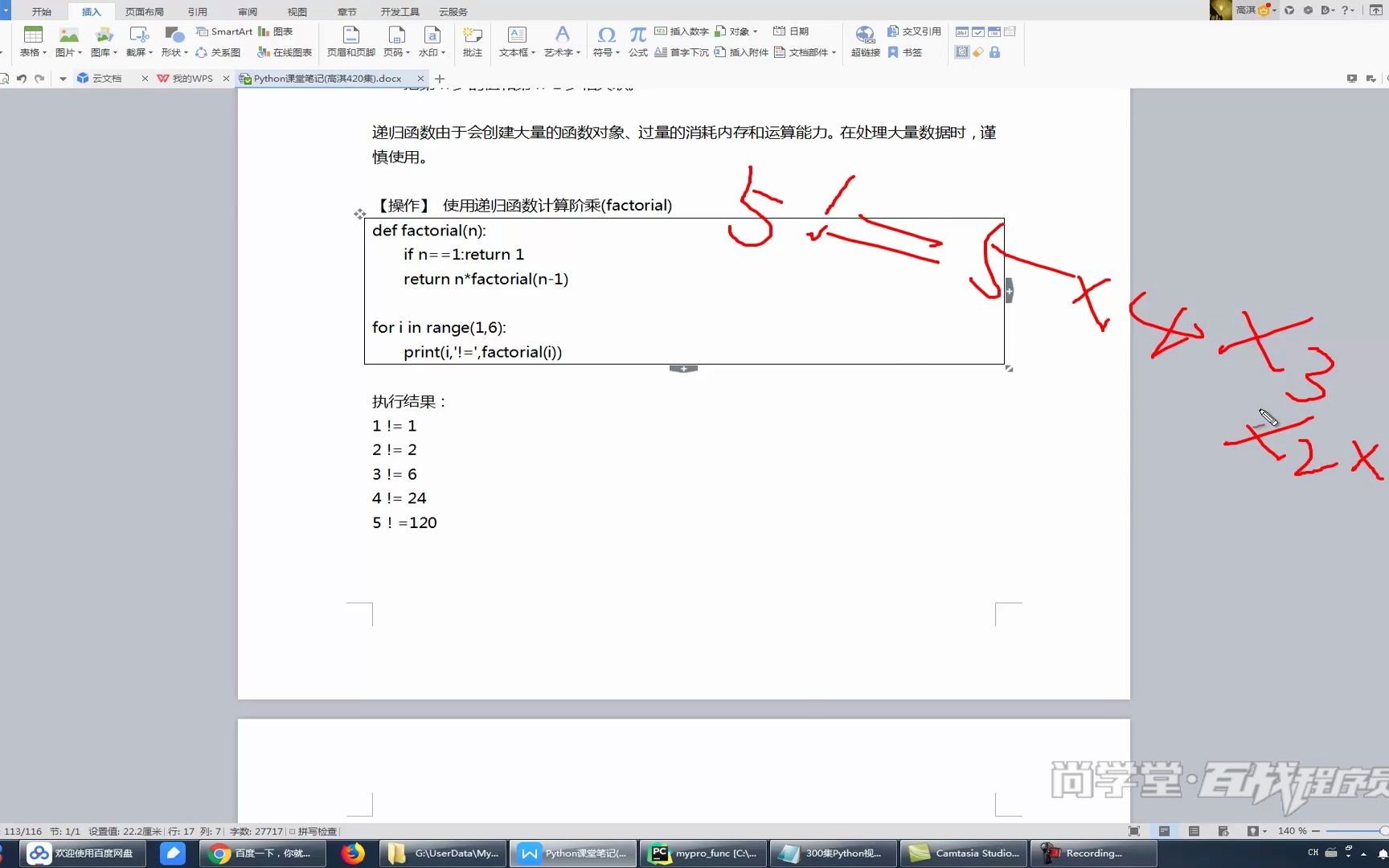The width and height of the screenshot is (1389, 868).
Task: Insert SmartArt graphic
Action: click(x=224, y=31)
